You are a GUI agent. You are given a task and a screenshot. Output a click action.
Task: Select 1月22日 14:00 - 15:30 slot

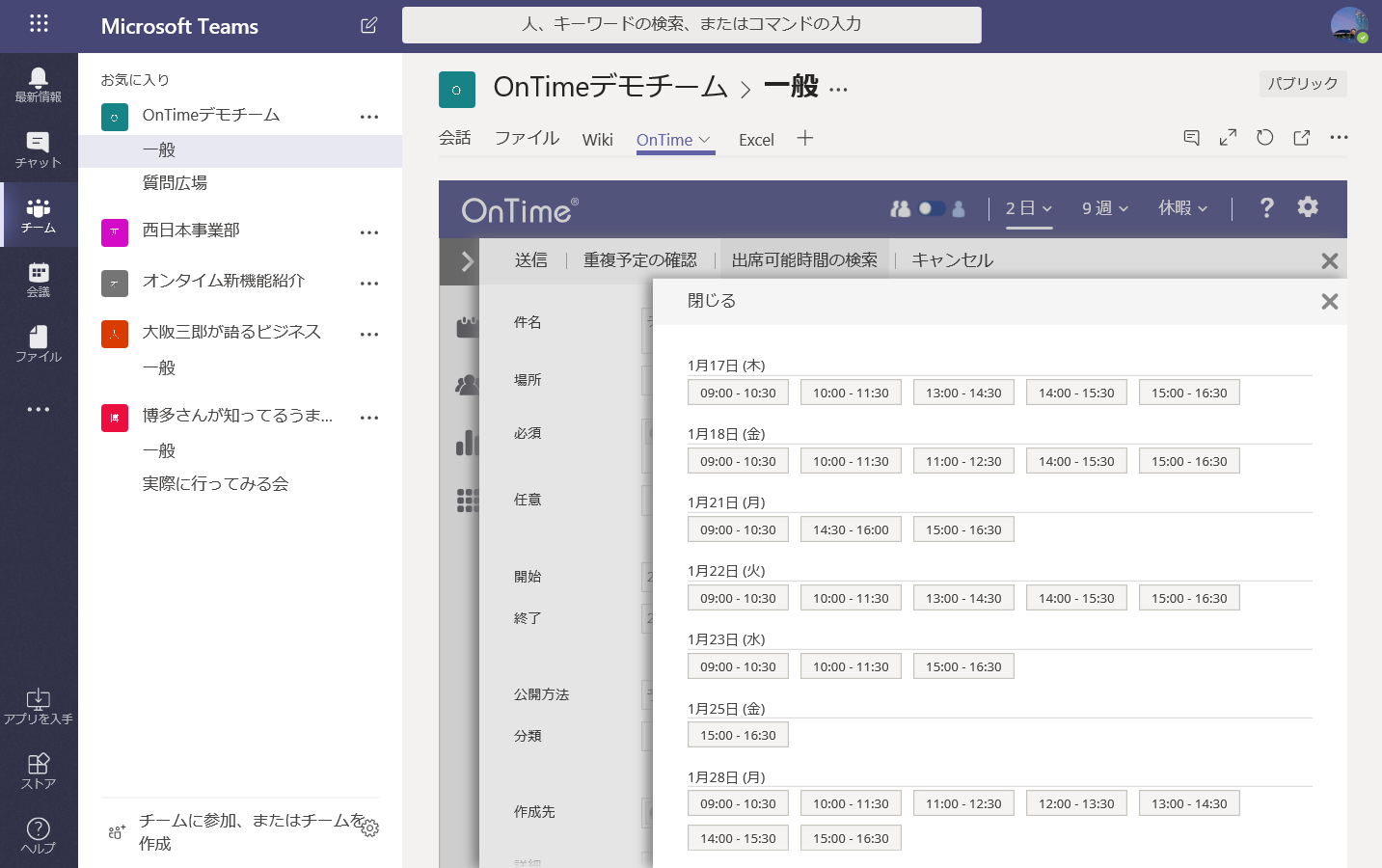pyautogui.click(x=1076, y=598)
